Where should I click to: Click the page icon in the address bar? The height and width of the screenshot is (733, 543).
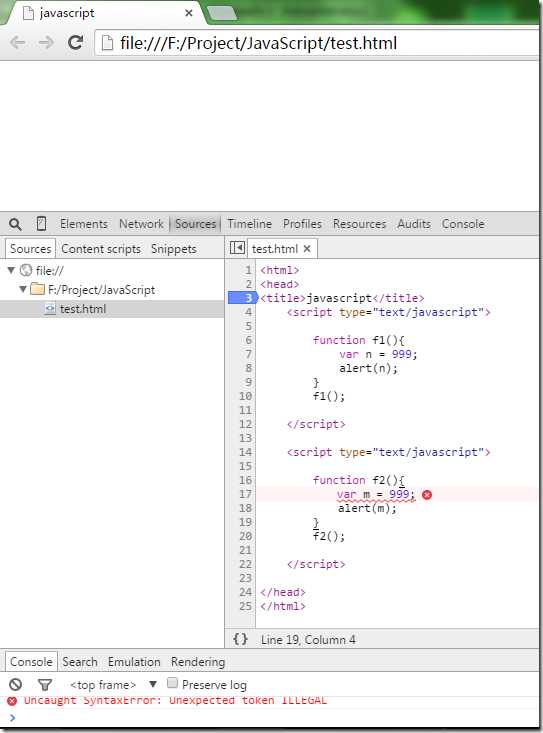(107, 43)
